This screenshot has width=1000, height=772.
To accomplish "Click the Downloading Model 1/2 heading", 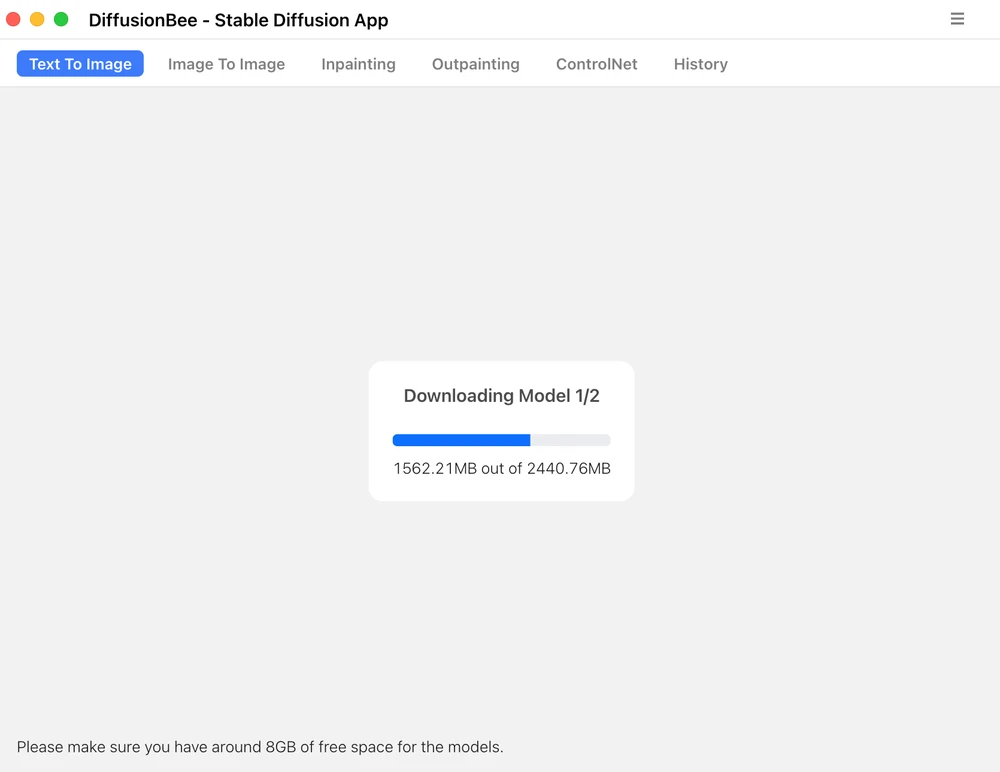I will [501, 396].
